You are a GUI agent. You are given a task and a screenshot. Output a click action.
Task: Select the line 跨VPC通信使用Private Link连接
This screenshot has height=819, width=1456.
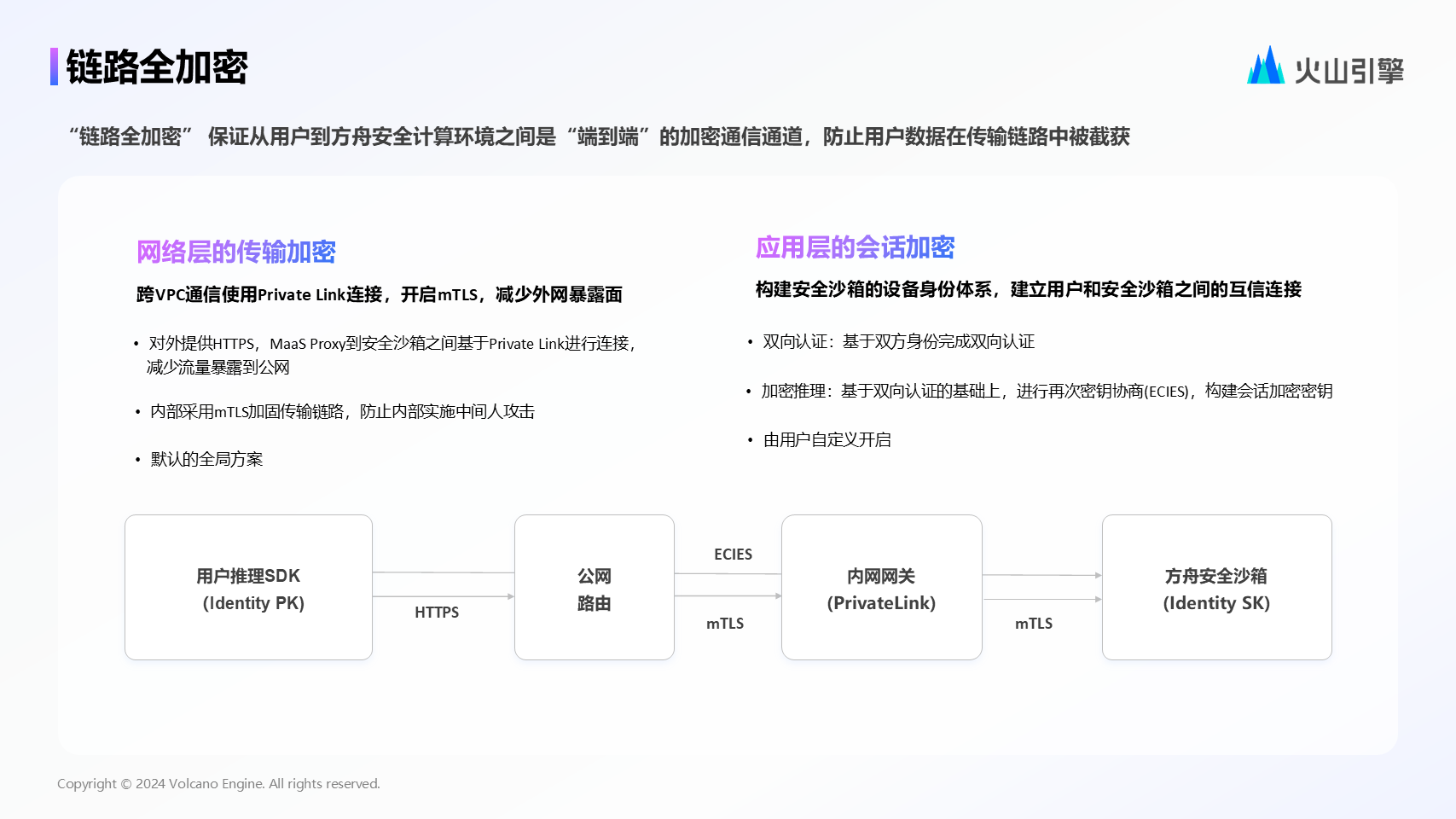tap(380, 294)
